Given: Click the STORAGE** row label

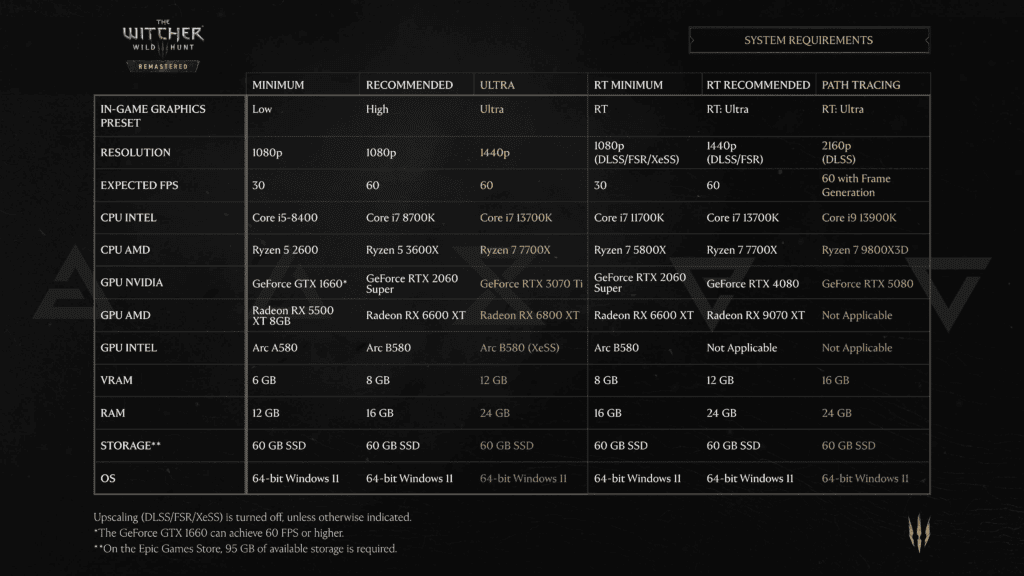Looking at the screenshot, I should [131, 445].
